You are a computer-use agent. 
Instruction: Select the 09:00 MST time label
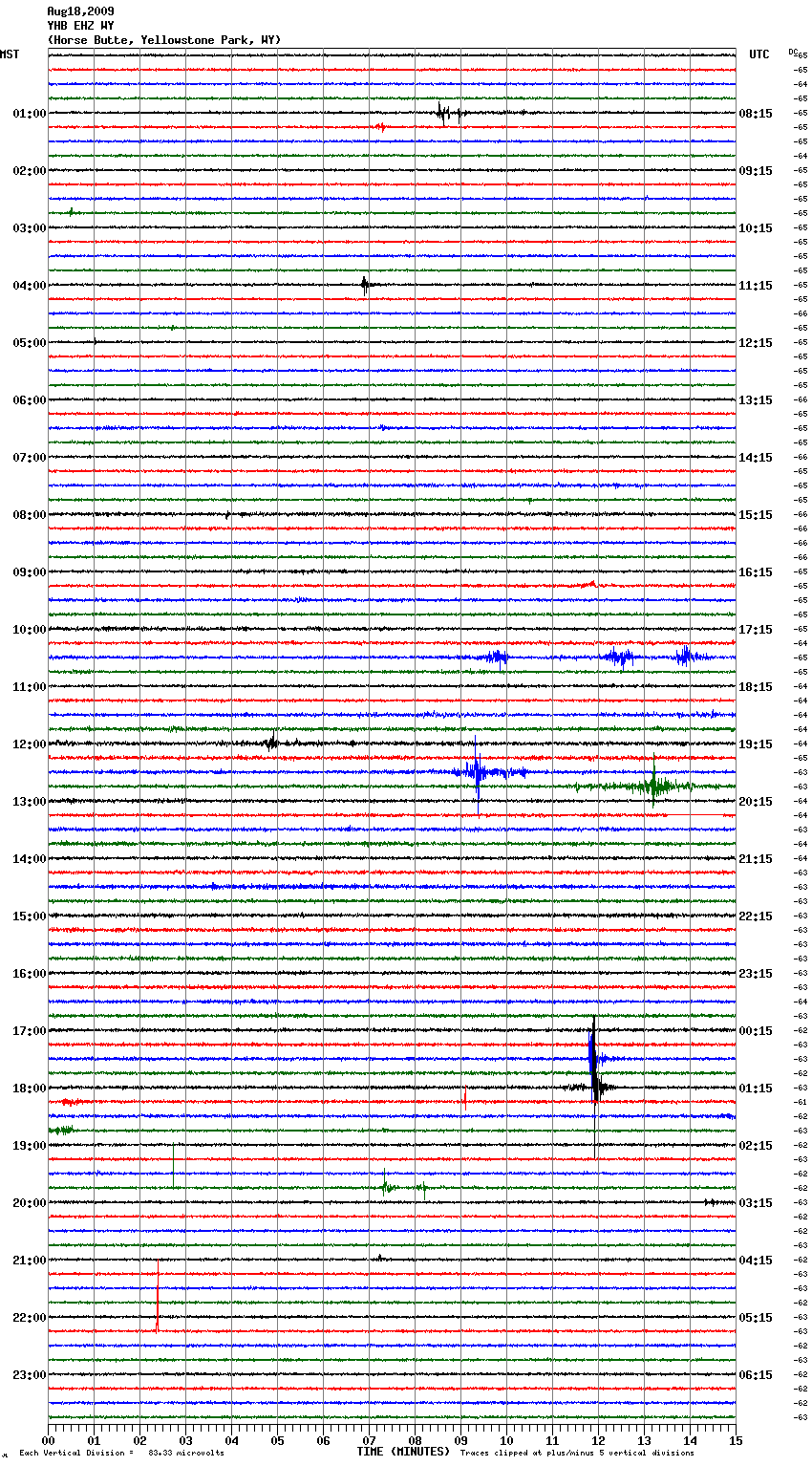(29, 572)
